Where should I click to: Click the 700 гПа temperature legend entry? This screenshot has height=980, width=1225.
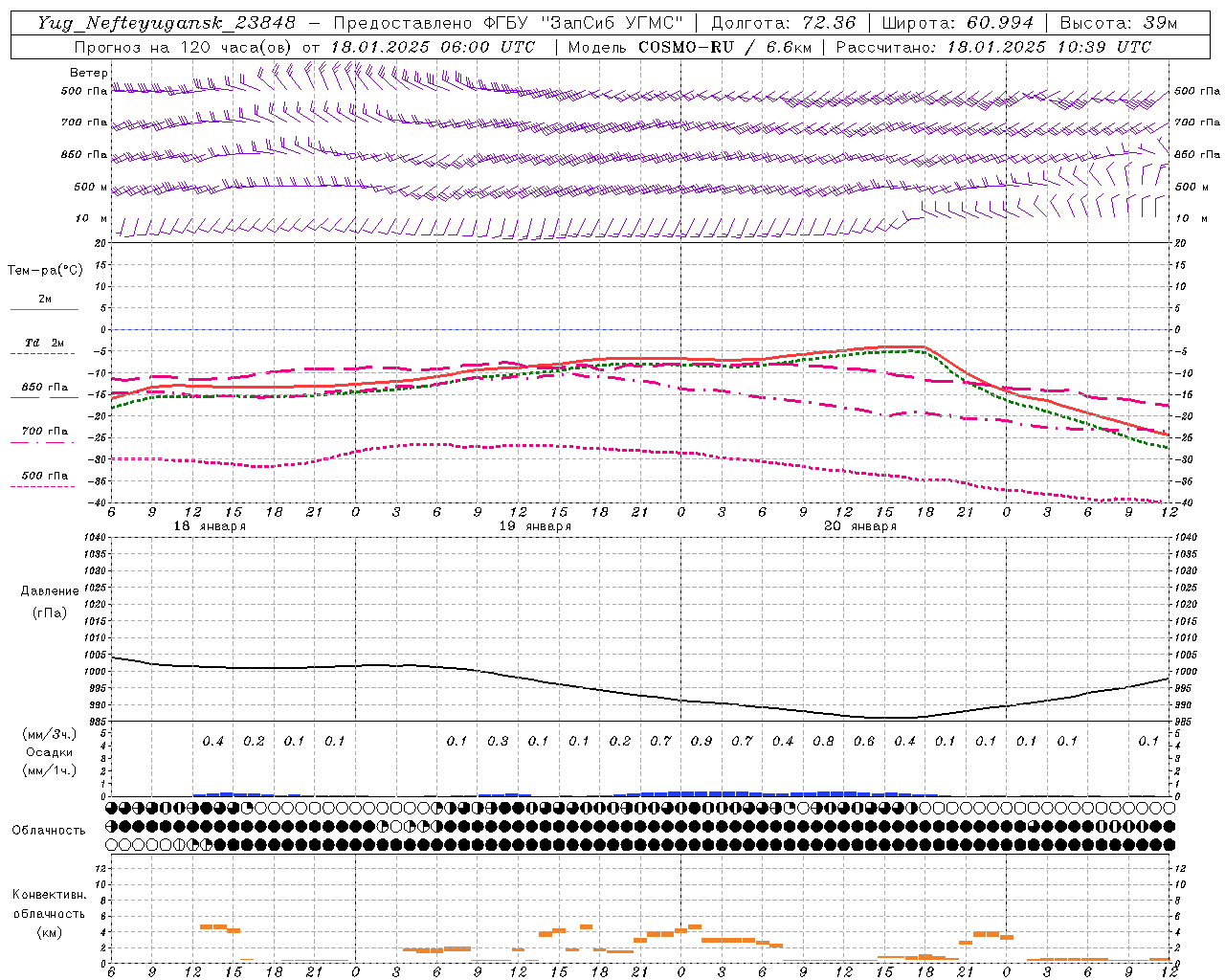pos(44,432)
